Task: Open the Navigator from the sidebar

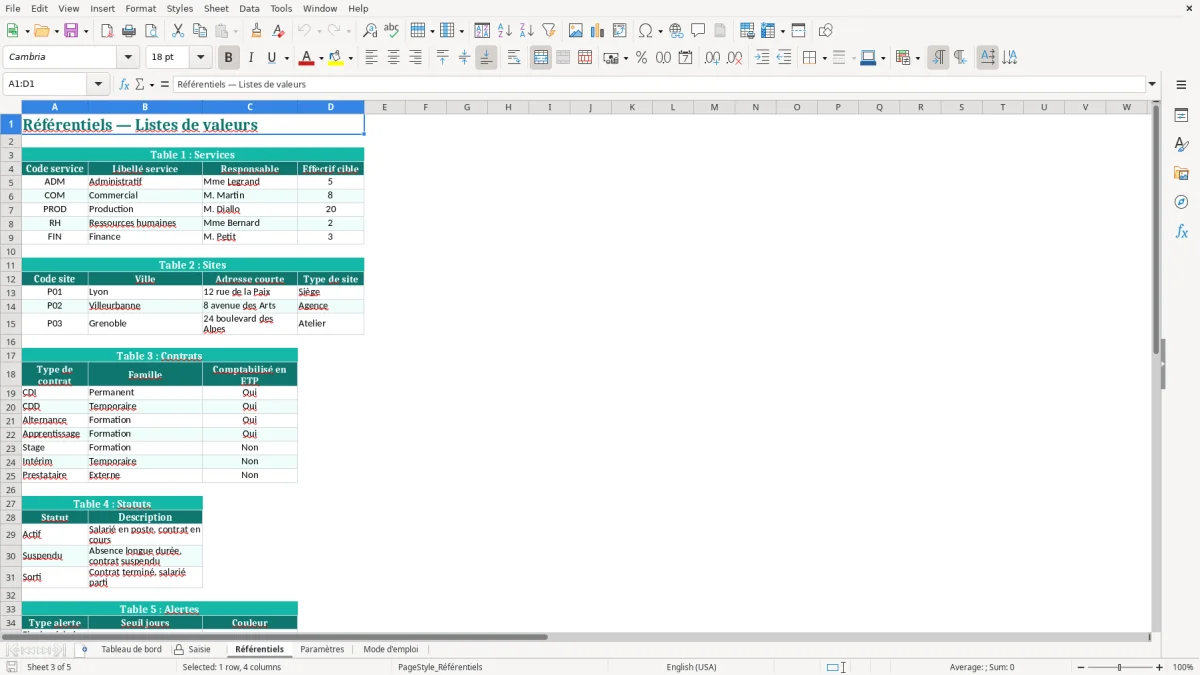Action: [1181, 203]
